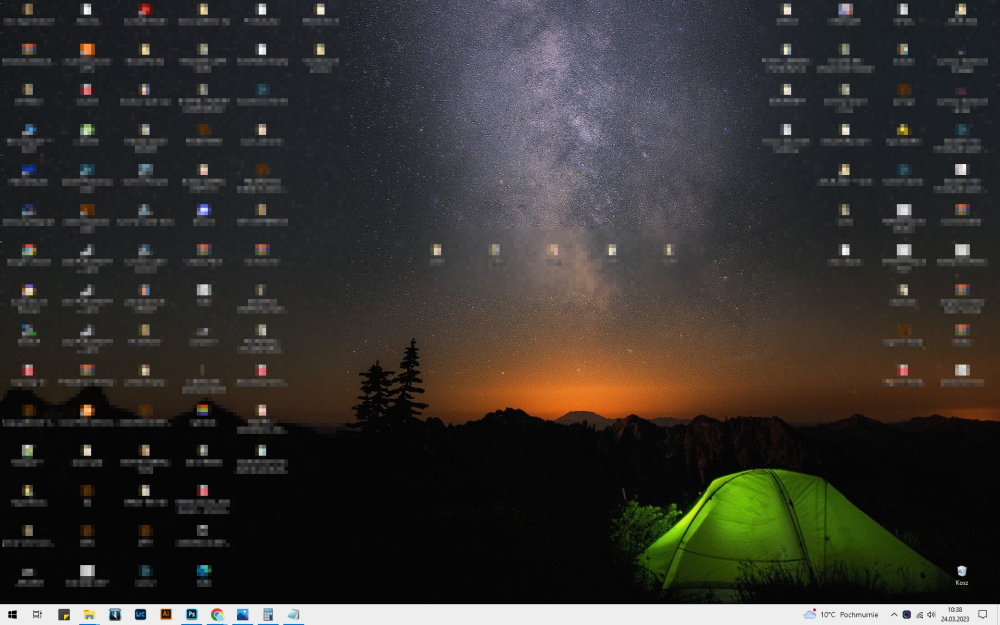Open the Windows Start menu
This screenshot has width=1000, height=625.
[x=12, y=614]
